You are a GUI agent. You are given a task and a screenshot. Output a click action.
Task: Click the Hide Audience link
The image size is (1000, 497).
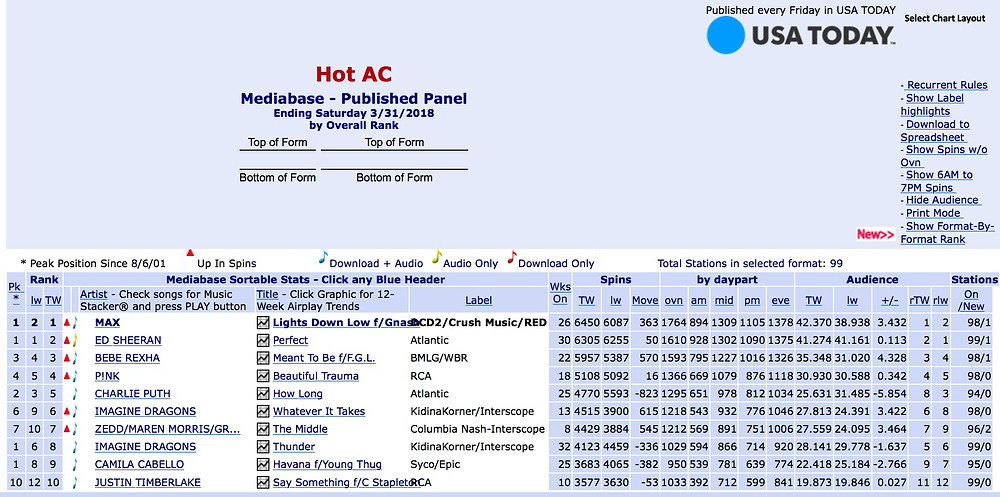click(x=942, y=200)
